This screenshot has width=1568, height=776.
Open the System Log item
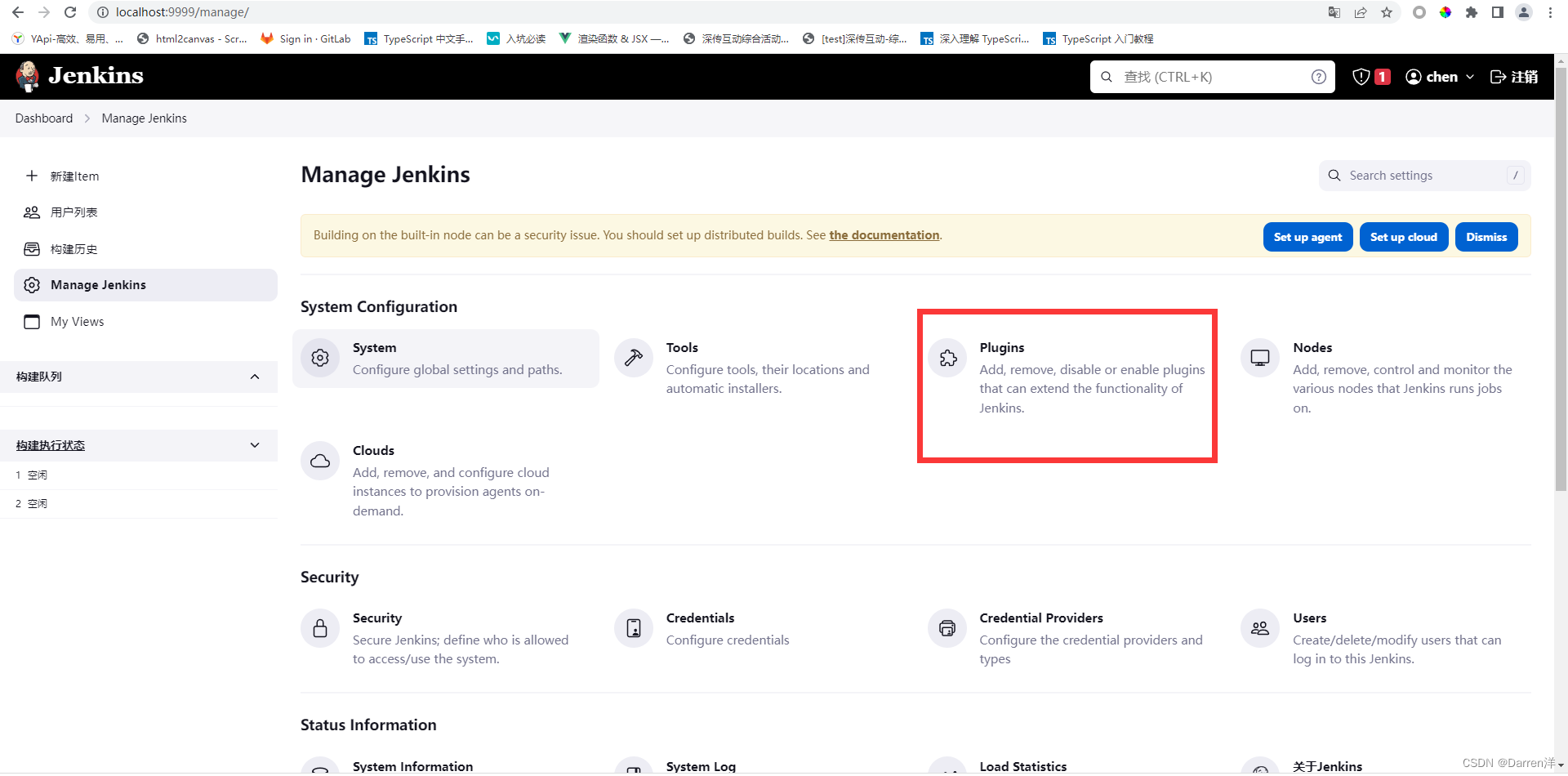701,766
